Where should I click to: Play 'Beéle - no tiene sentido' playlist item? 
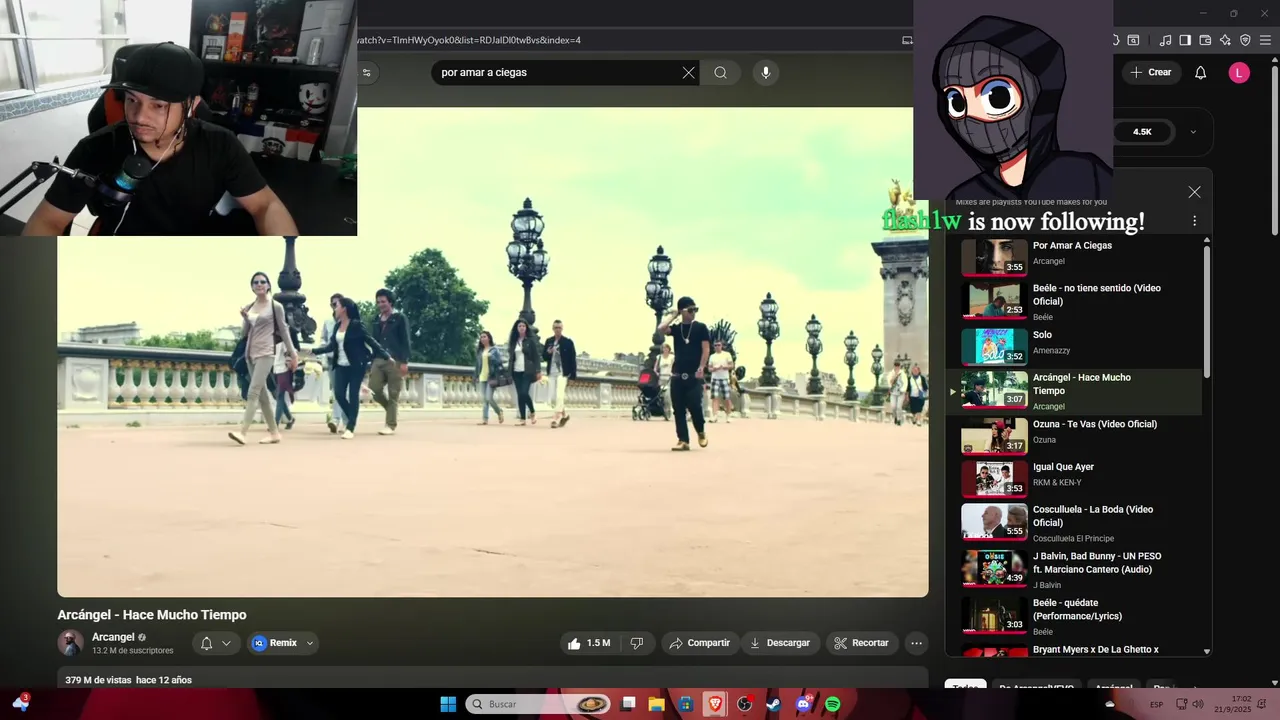pos(1075,301)
